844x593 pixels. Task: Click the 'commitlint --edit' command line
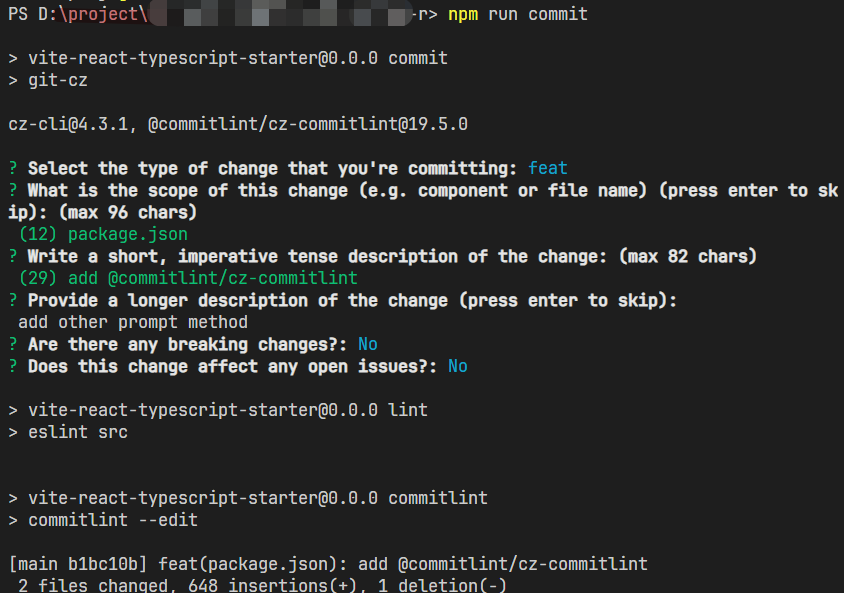113,520
